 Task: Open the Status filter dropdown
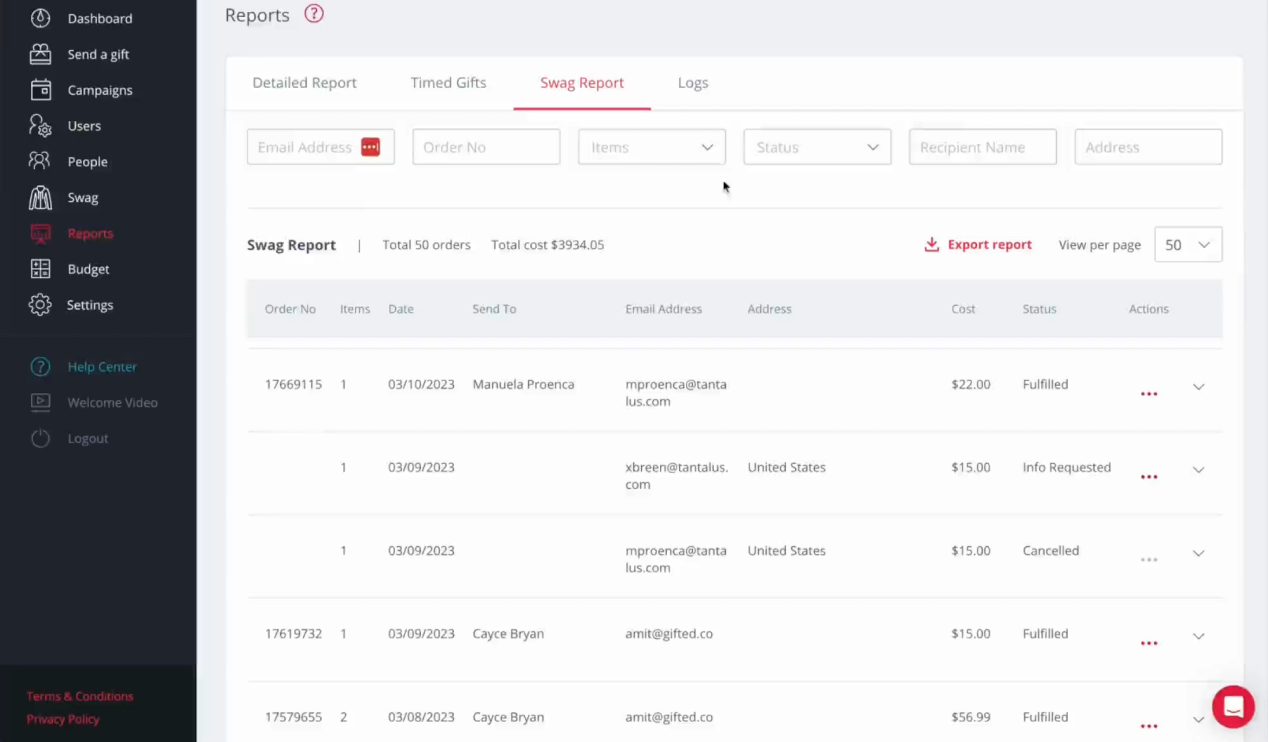(817, 147)
